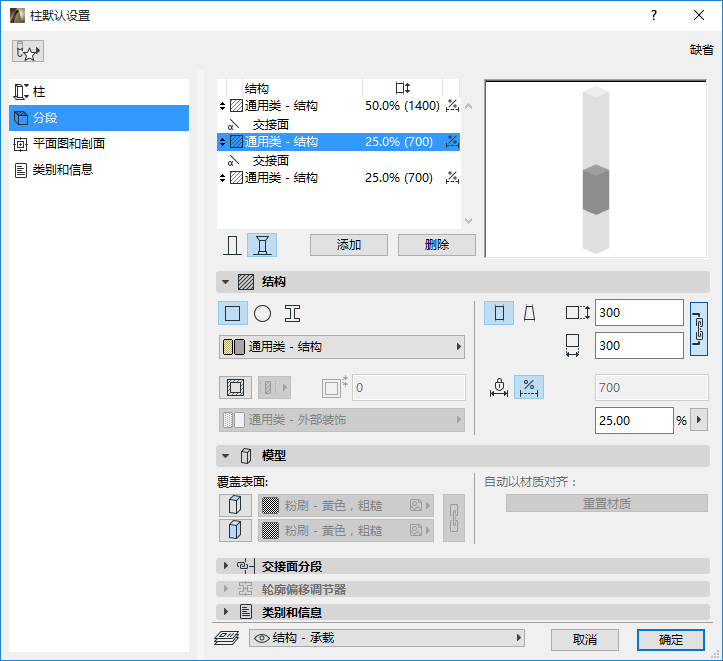Select the 柱 page in sidebar
The width and height of the screenshot is (723, 661).
[99, 92]
